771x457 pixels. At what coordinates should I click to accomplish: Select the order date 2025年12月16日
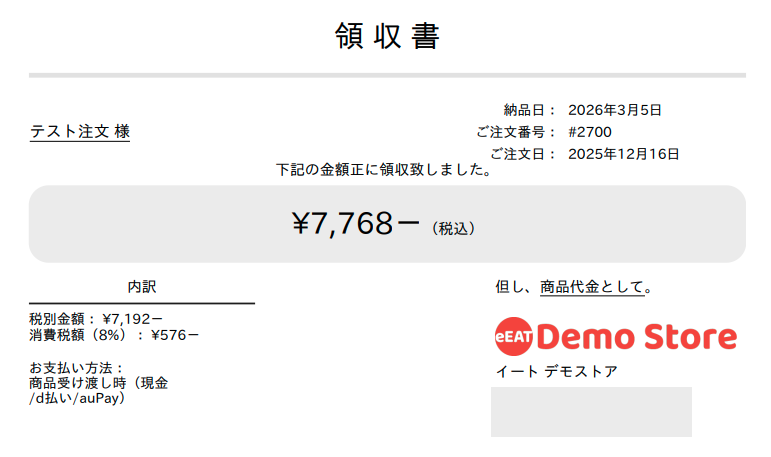(x=623, y=154)
